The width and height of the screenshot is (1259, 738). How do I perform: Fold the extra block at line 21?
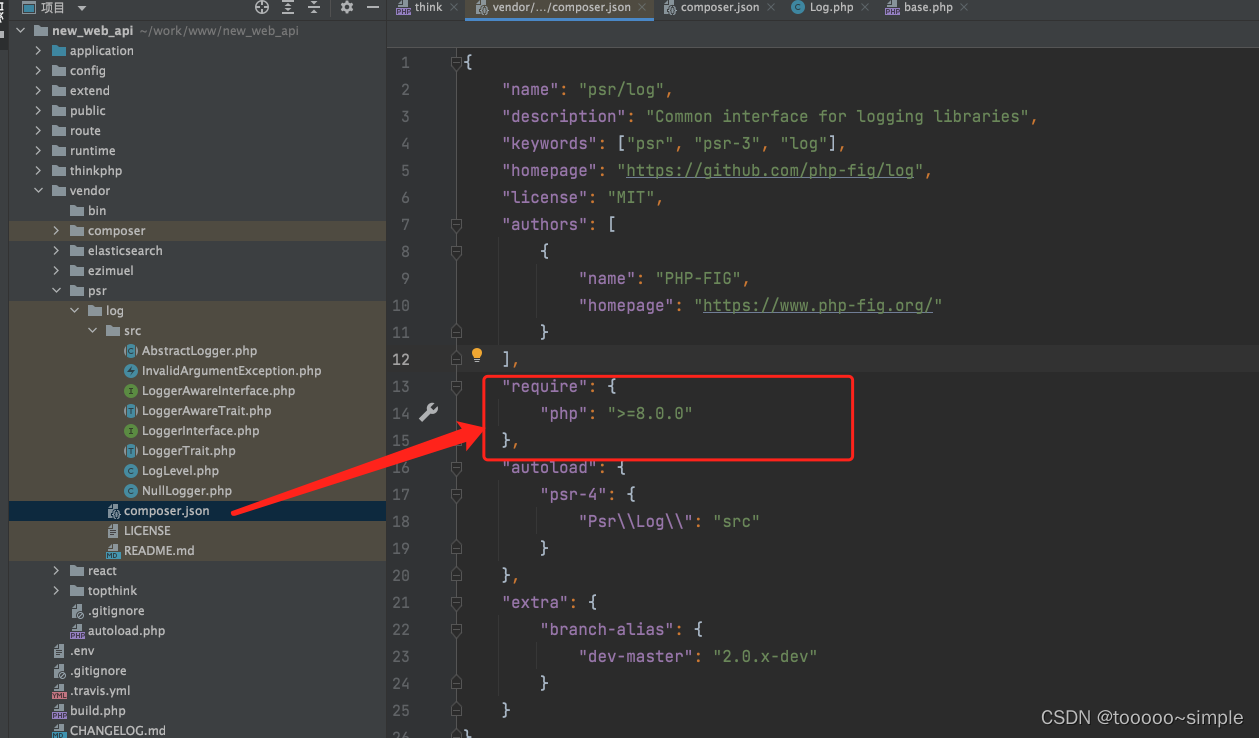click(456, 603)
